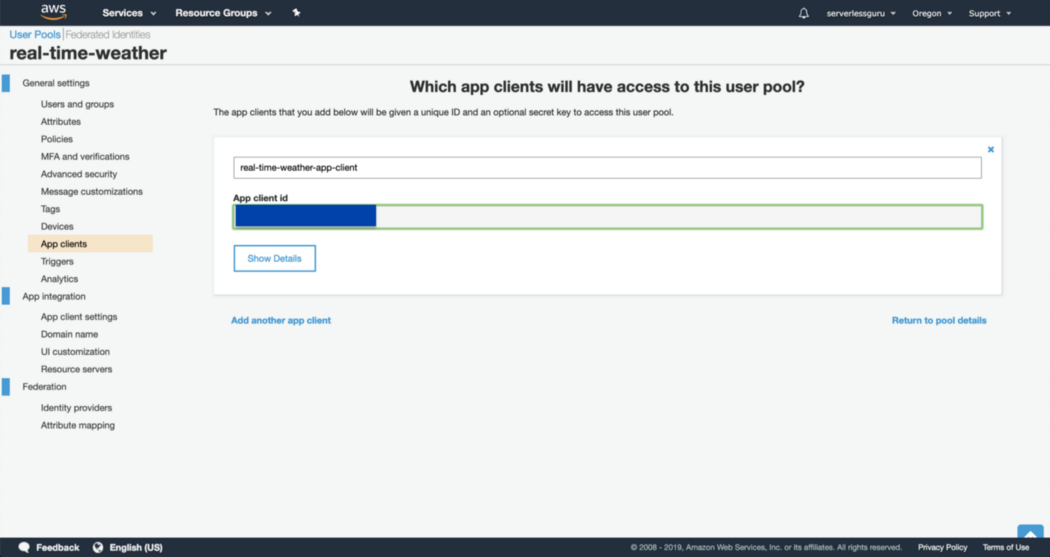
Task: Open the Tags page
Action: click(x=50, y=209)
